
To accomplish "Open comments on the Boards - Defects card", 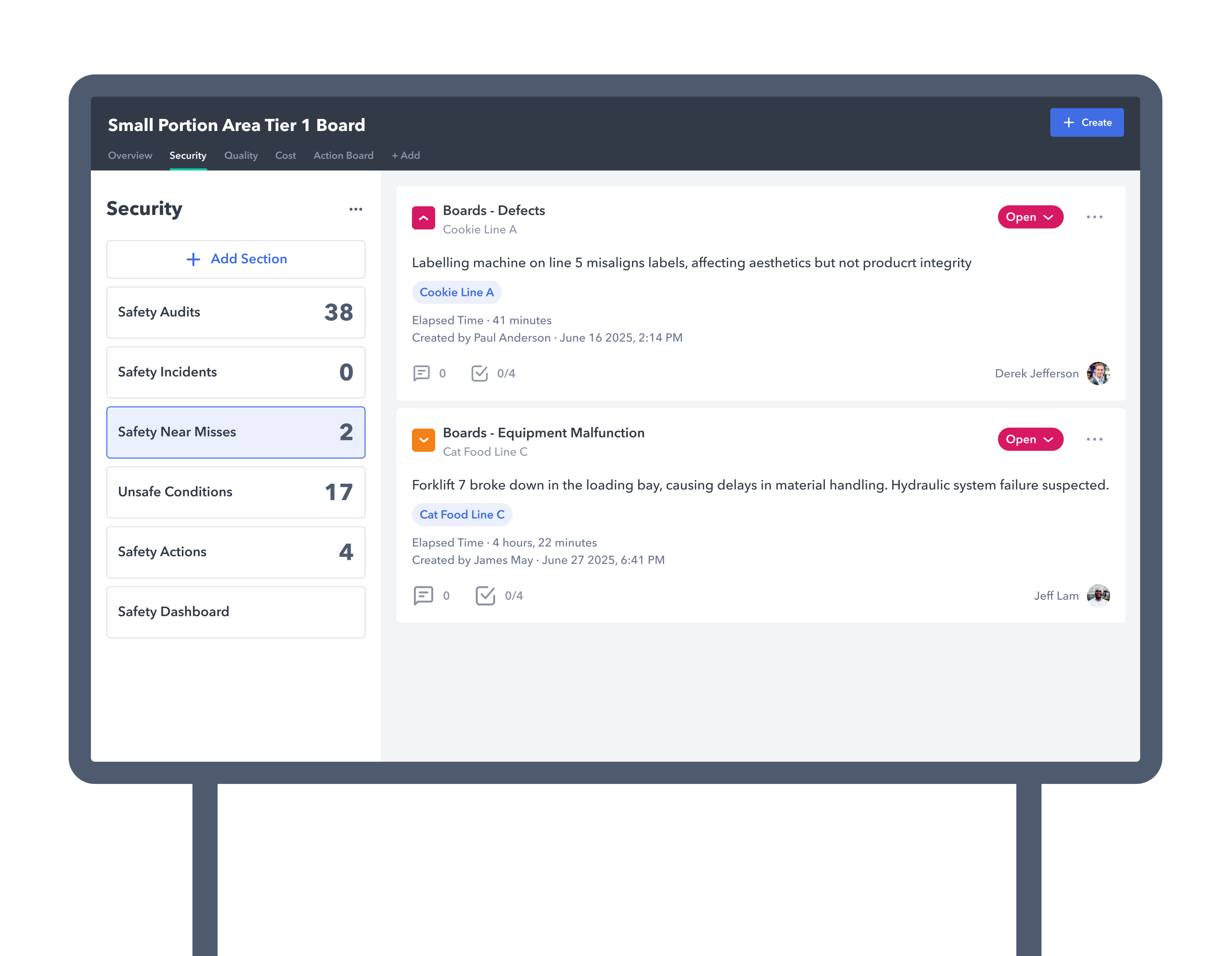I will [x=422, y=374].
